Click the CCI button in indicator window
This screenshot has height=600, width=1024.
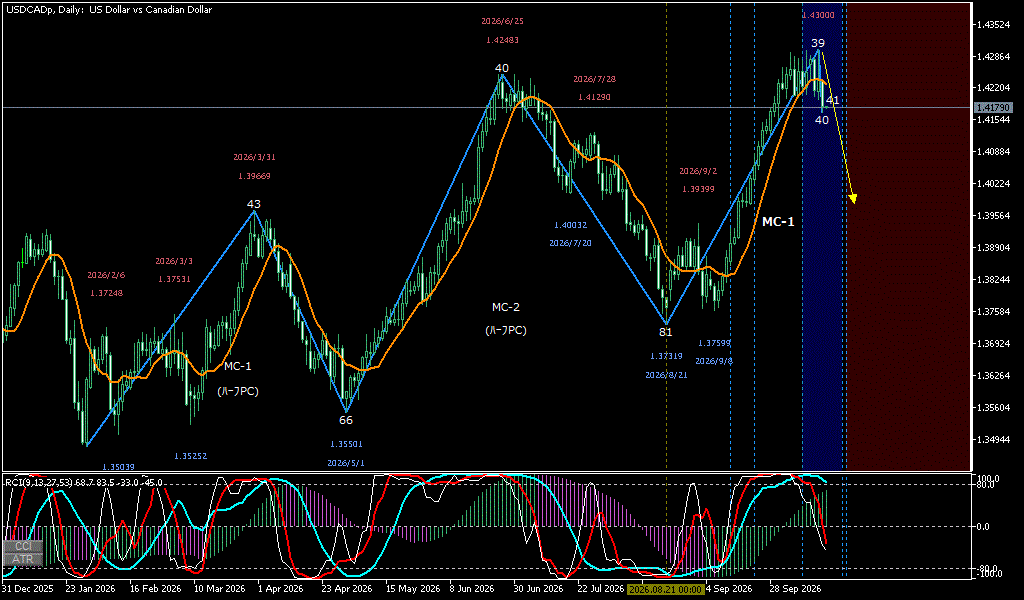point(24,546)
